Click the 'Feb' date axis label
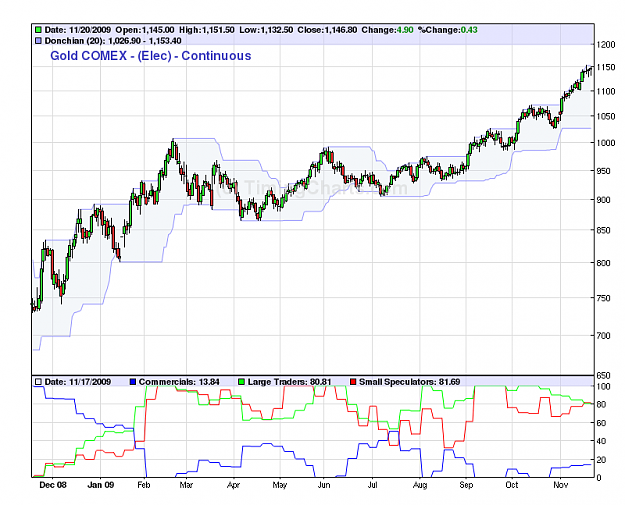Image resolution: width=625 pixels, height=505 pixels. pyautogui.click(x=144, y=485)
